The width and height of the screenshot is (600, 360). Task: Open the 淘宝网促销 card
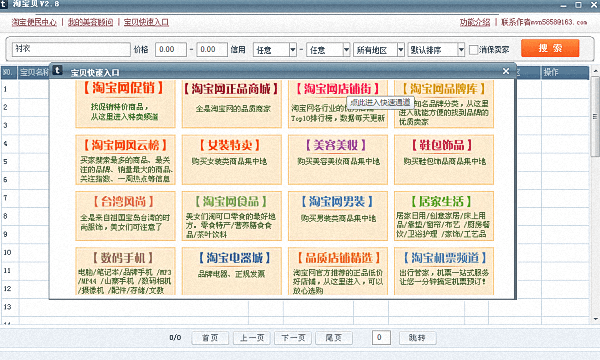[x=125, y=104]
